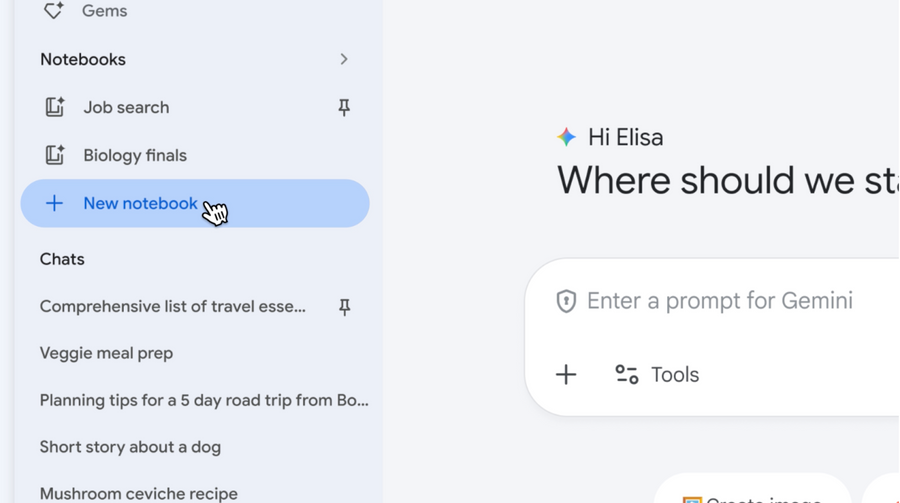Toggle pin on Job search notebook
900x503 pixels.
click(344, 107)
